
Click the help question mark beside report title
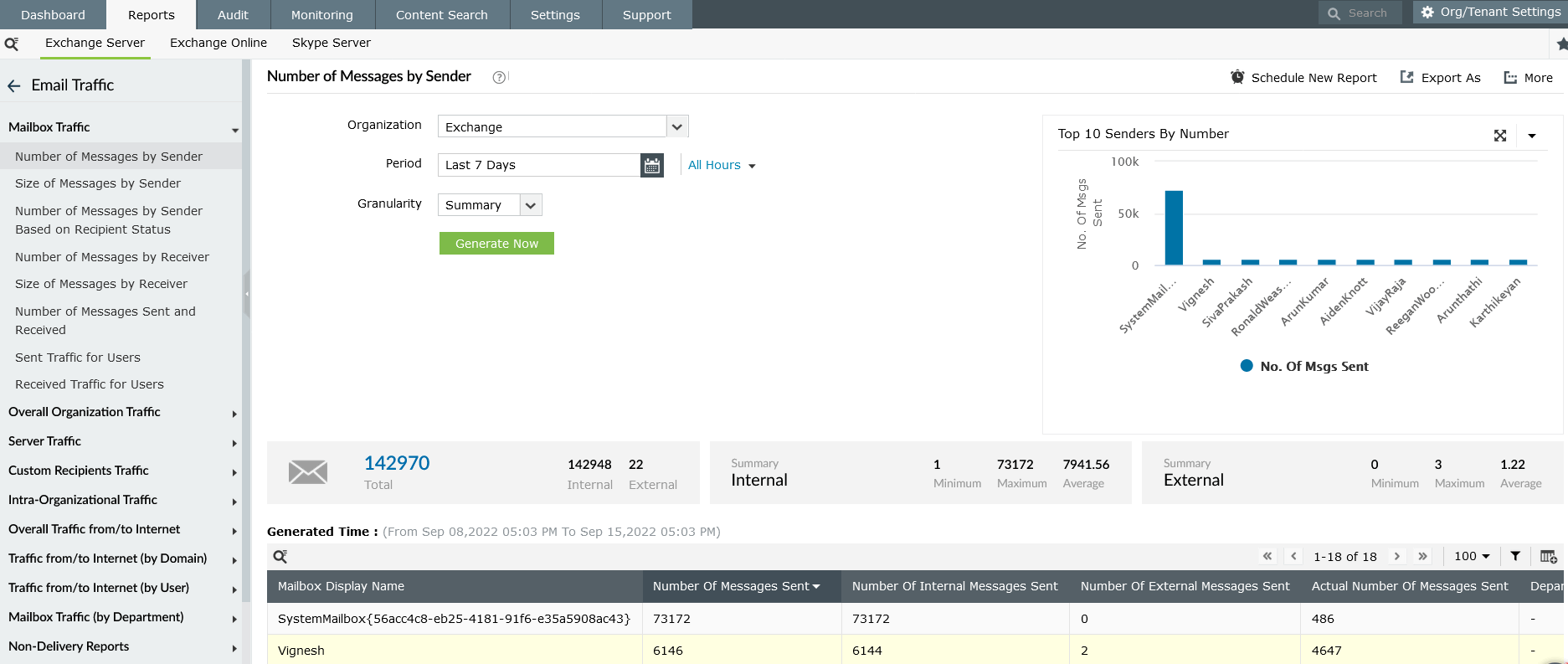499,77
